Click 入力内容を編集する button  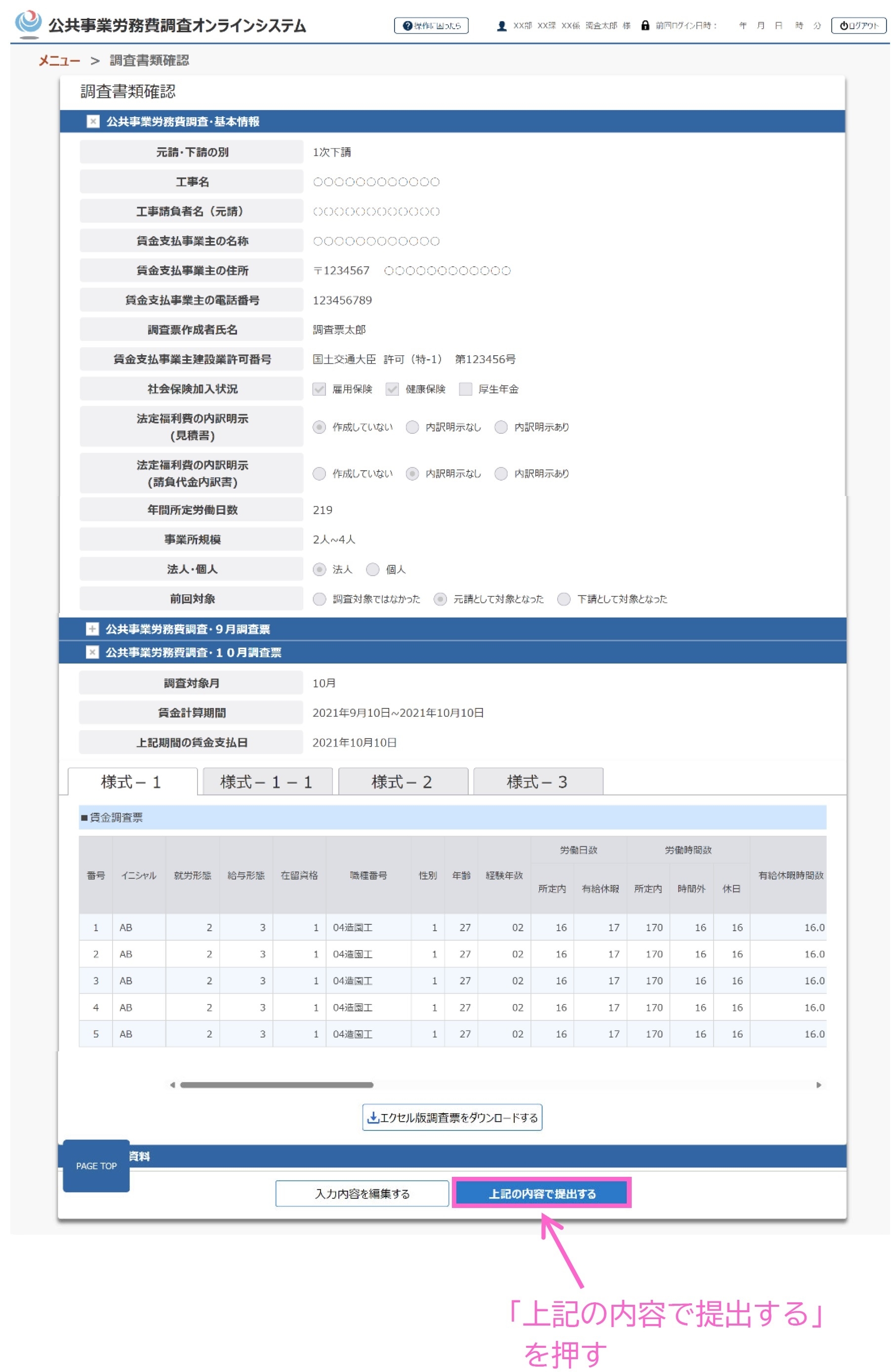362,1193
